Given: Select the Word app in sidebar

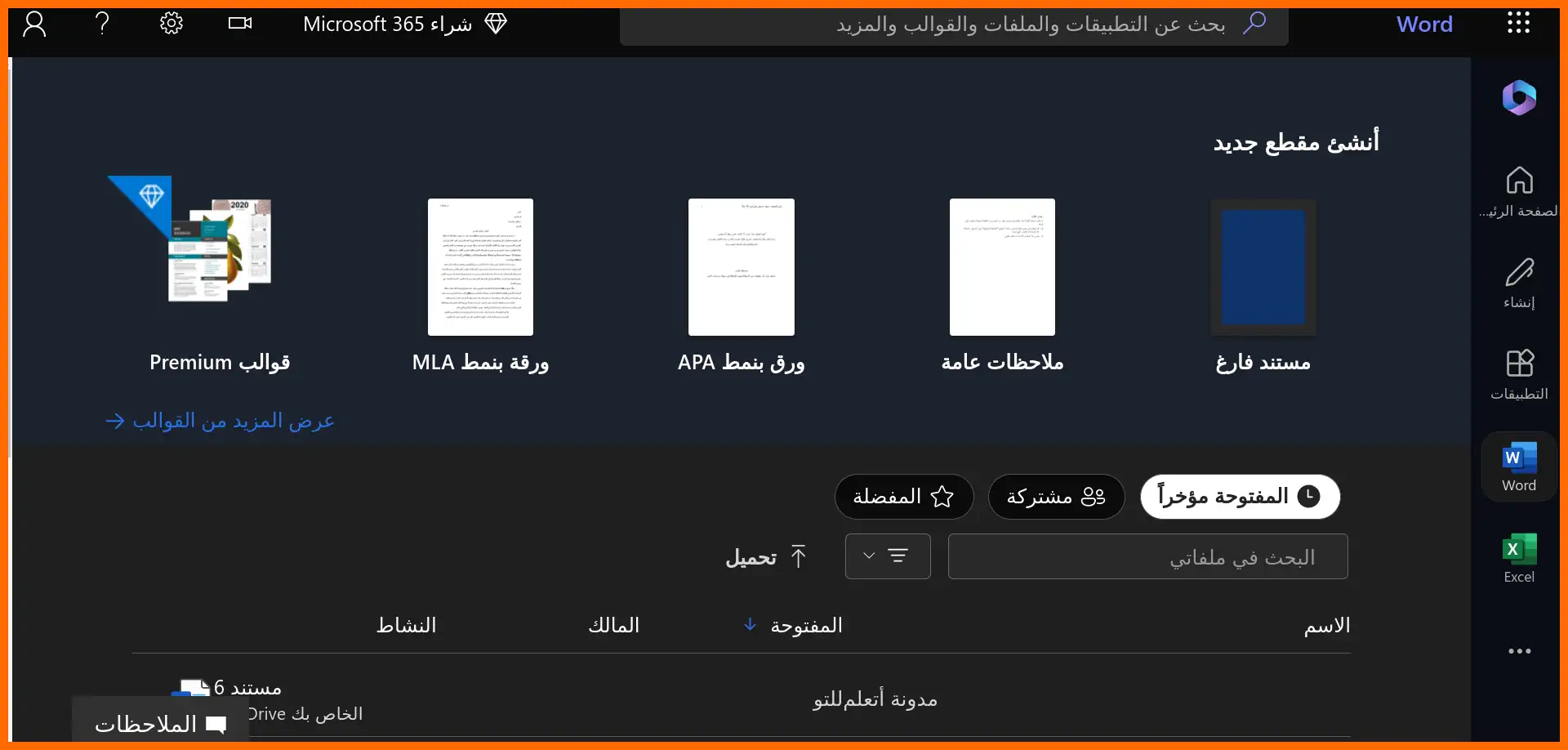Looking at the screenshot, I should [x=1519, y=467].
